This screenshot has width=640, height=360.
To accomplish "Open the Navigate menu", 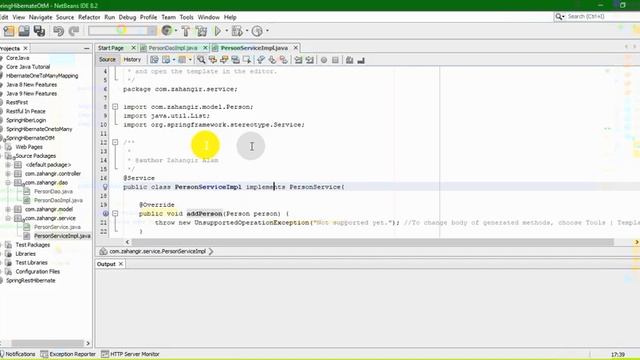I will 40,17.
